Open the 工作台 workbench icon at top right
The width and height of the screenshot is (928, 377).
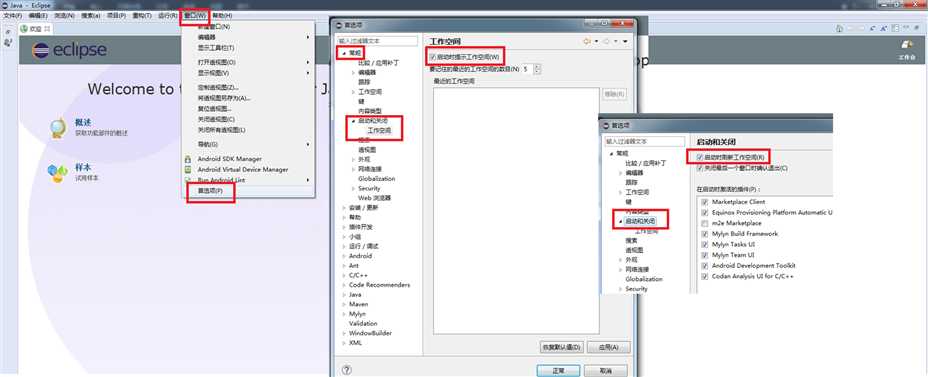pyautogui.click(x=906, y=45)
